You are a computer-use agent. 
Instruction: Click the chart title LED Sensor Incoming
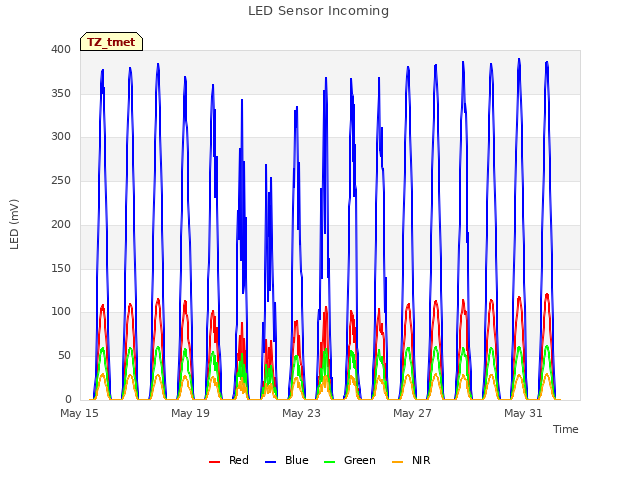[x=318, y=11]
